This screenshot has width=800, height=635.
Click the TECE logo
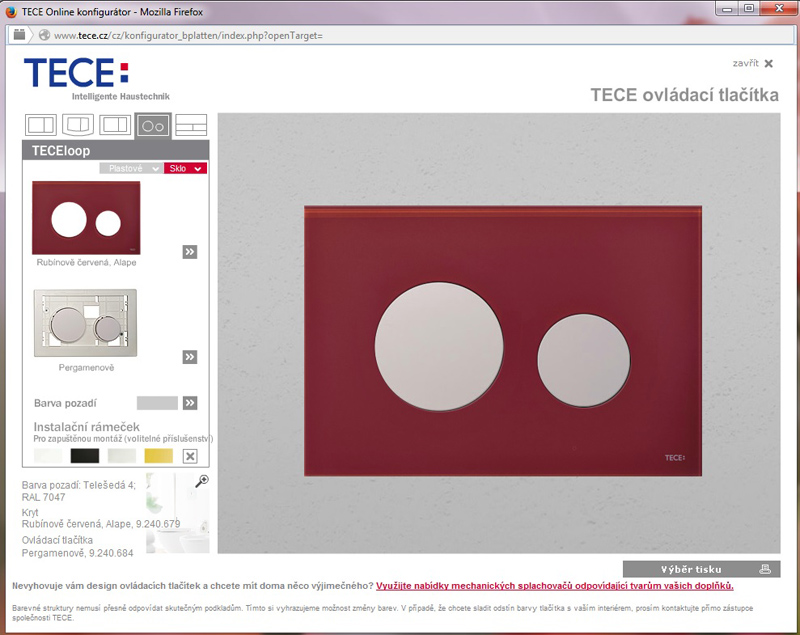(77, 72)
